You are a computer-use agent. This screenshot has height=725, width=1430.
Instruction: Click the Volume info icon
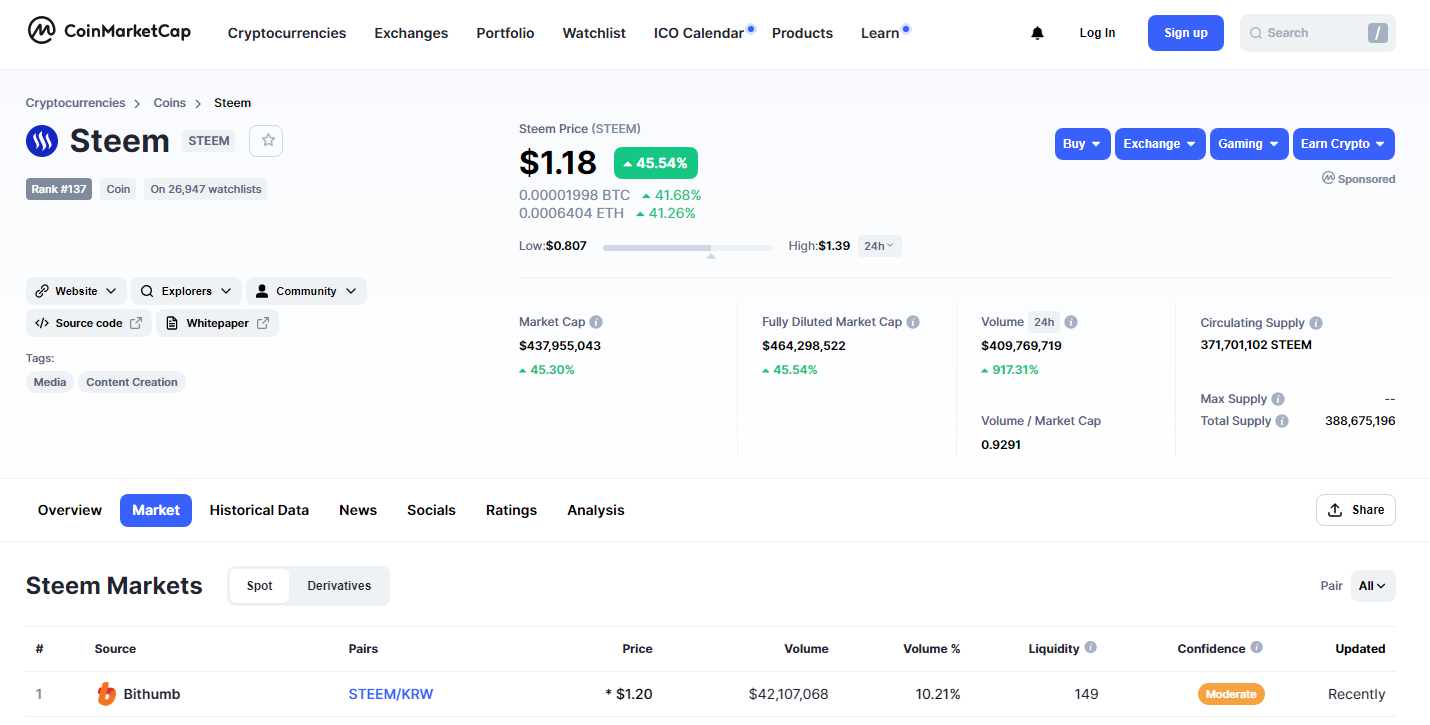tap(1071, 322)
